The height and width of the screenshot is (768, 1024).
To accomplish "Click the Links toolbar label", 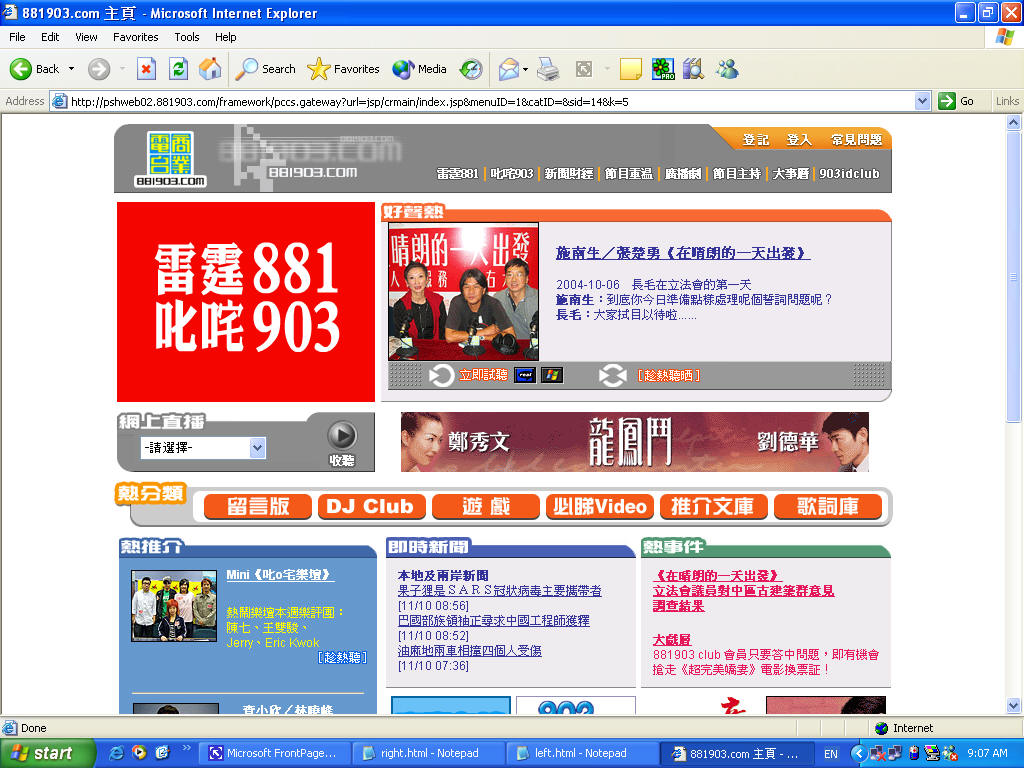I will click(1007, 101).
